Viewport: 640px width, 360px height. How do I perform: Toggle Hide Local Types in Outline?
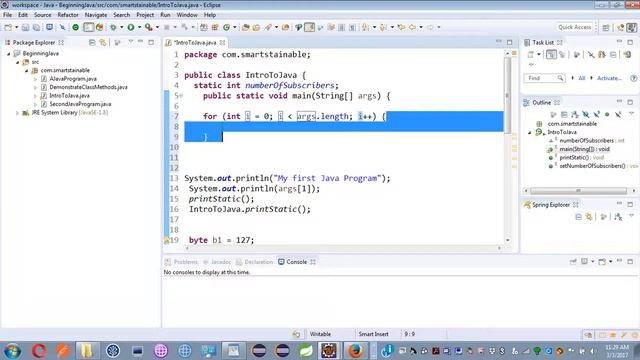(618, 115)
